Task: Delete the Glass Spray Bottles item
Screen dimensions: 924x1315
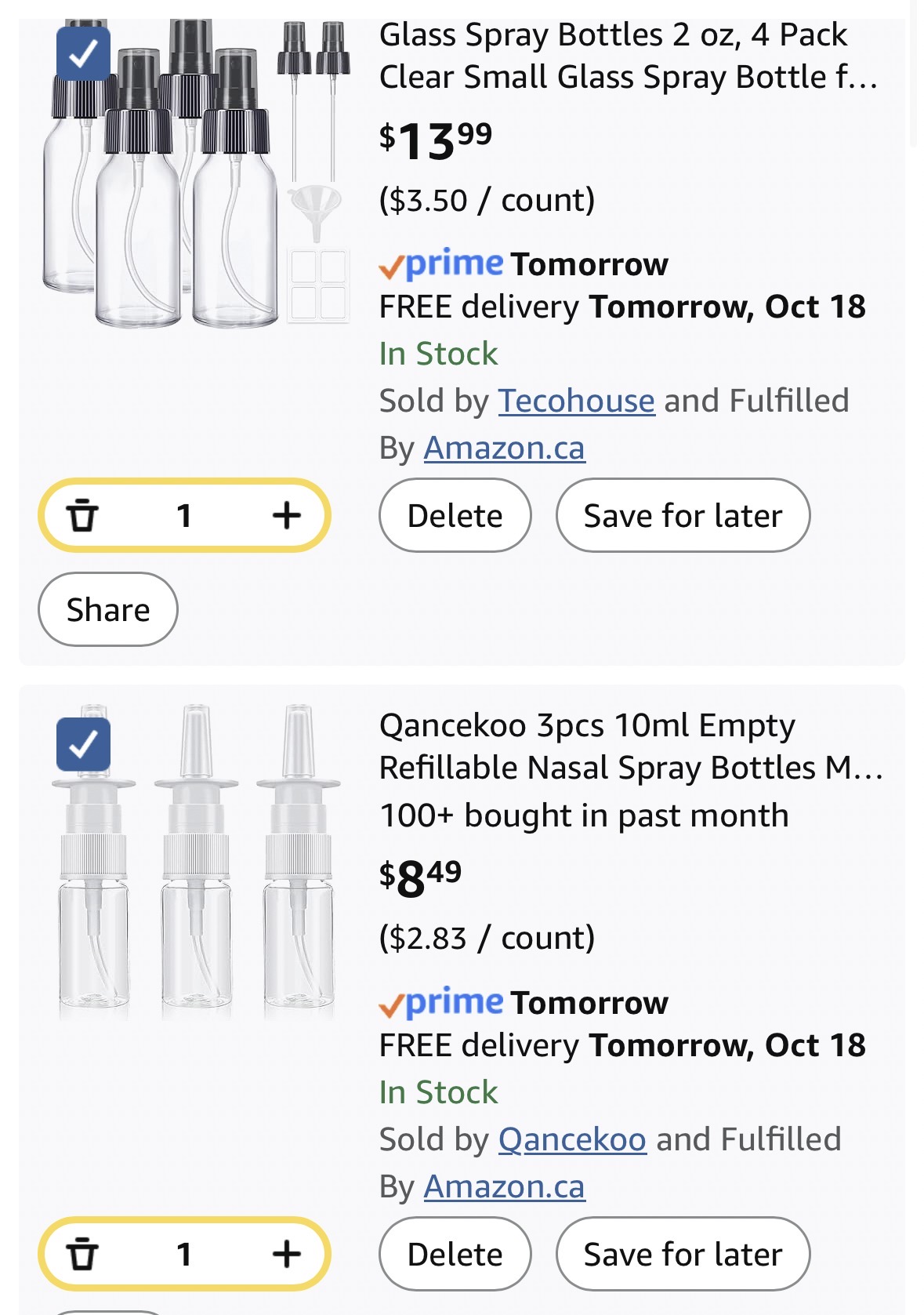Action: pos(455,516)
